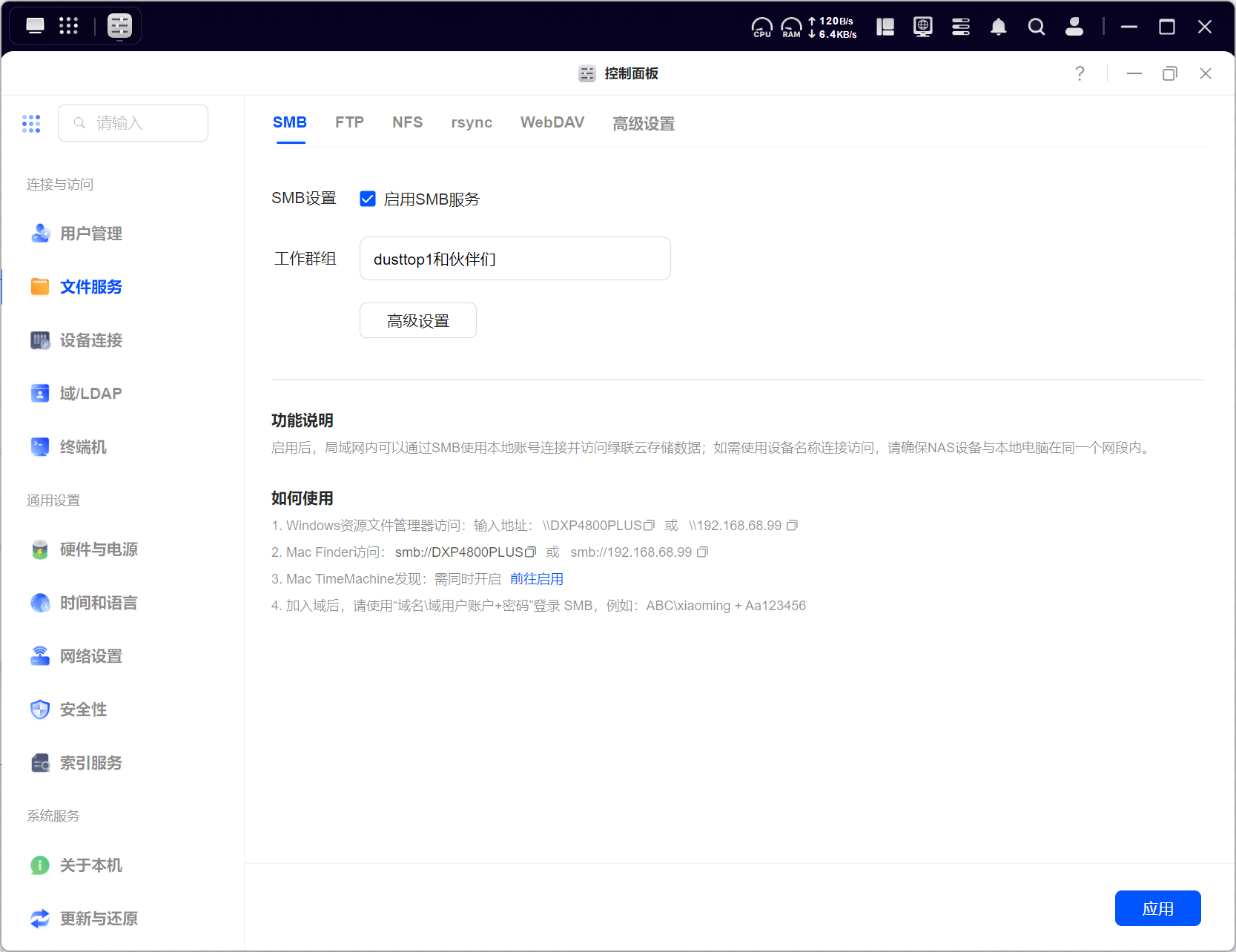Open 用户管理 in the sidebar
Image resolution: width=1236 pixels, height=952 pixels.
pyautogui.click(x=90, y=234)
